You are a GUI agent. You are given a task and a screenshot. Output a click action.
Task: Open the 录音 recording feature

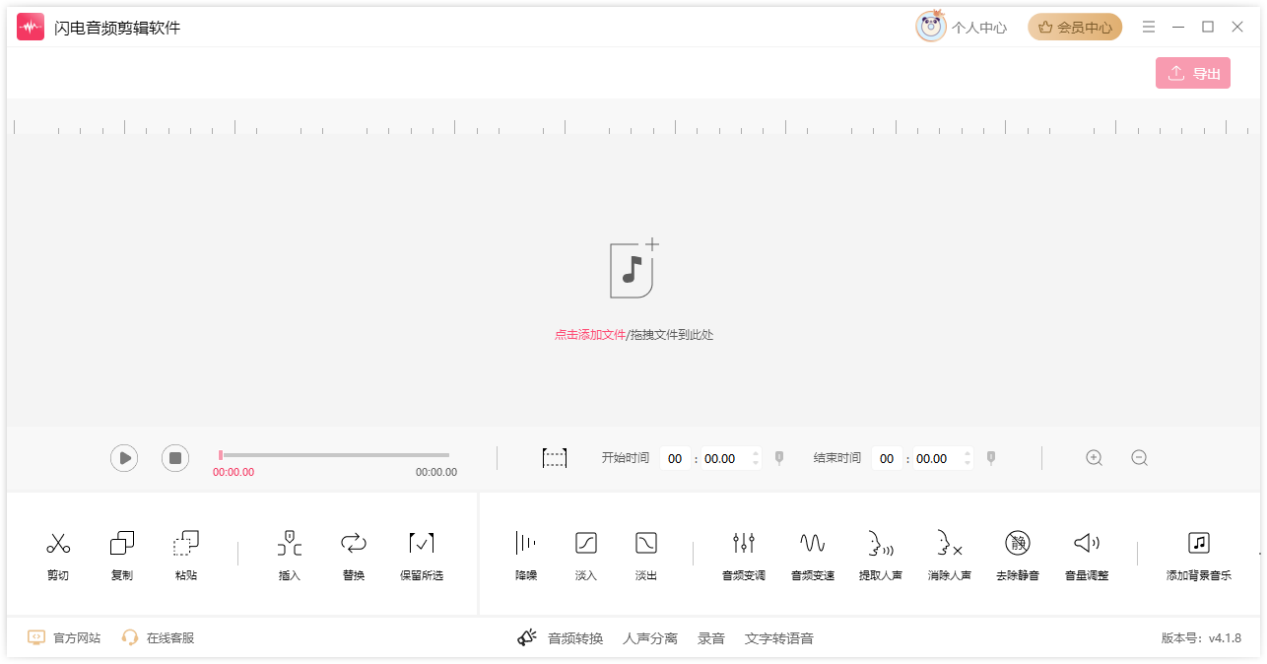711,638
